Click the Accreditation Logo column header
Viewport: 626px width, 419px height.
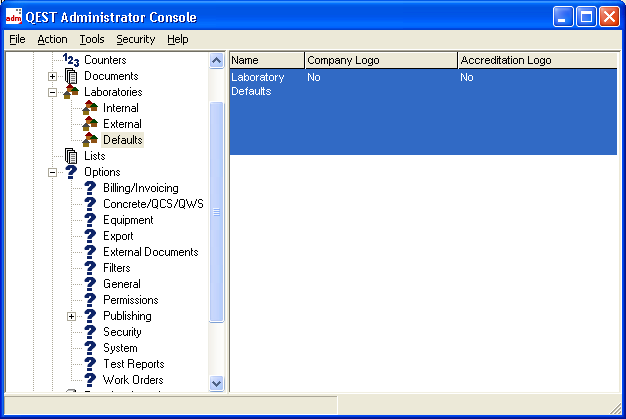pyautogui.click(x=536, y=60)
